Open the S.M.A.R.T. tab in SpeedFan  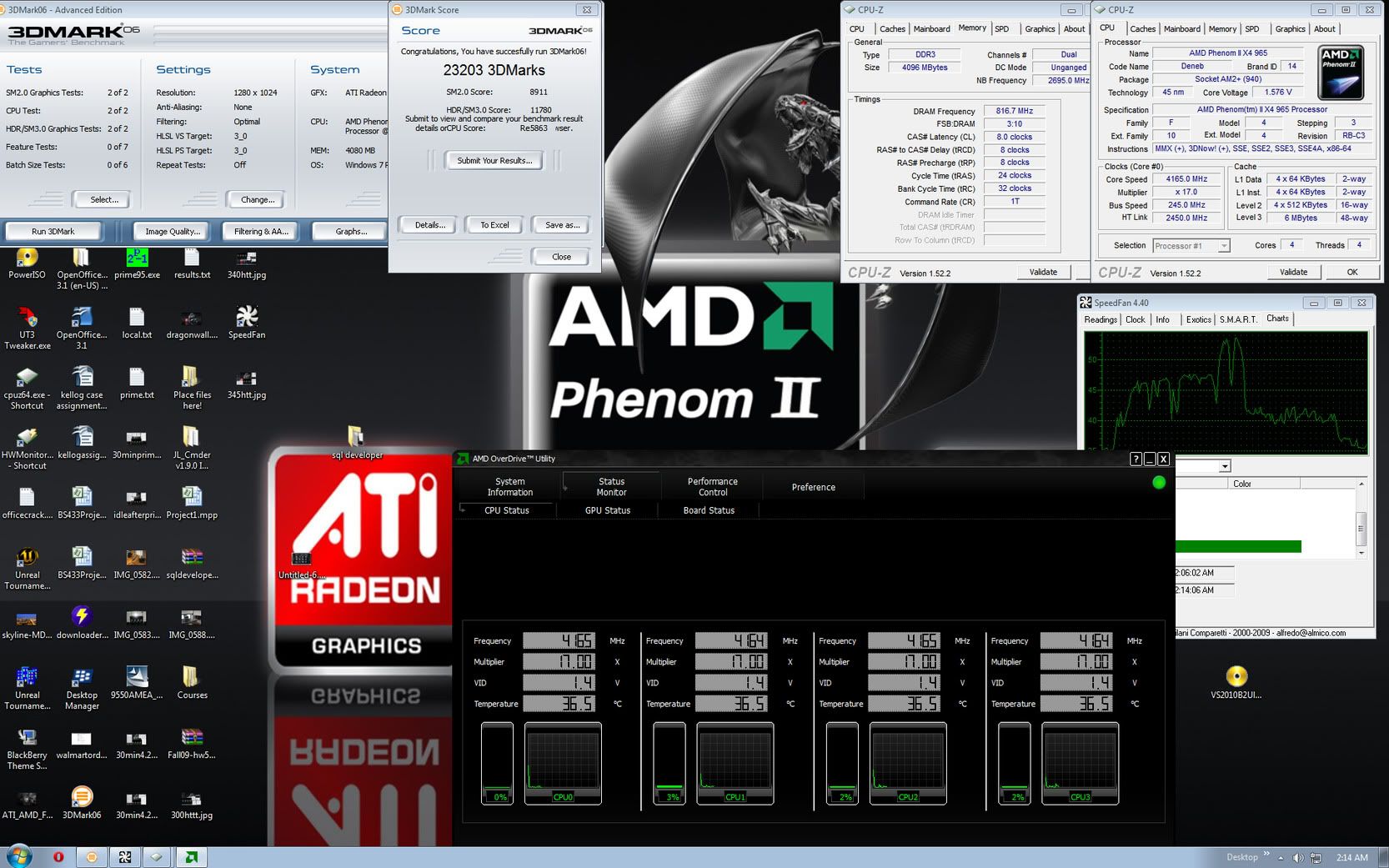[x=1237, y=319]
